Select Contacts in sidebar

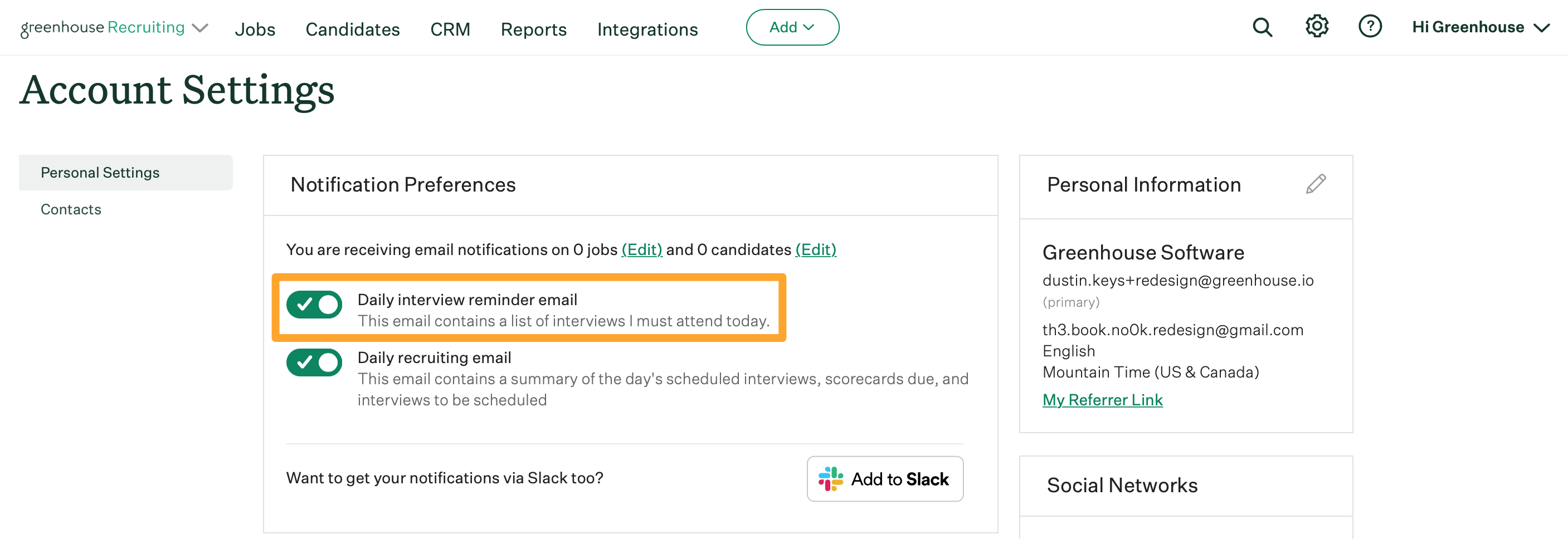pos(71,209)
